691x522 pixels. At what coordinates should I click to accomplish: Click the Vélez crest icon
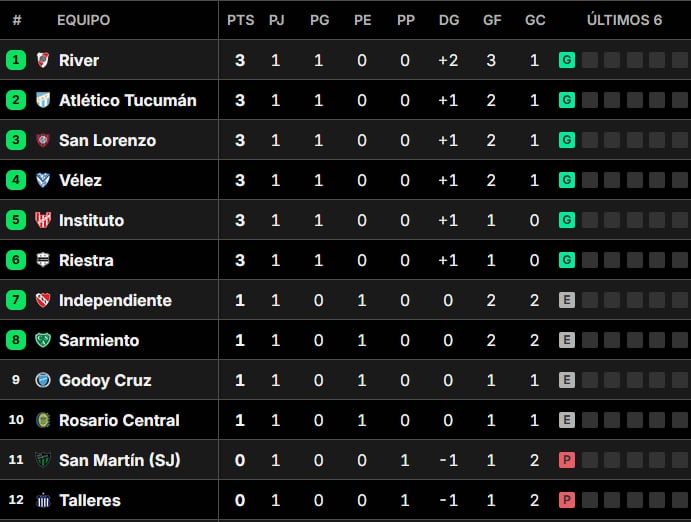(x=43, y=180)
